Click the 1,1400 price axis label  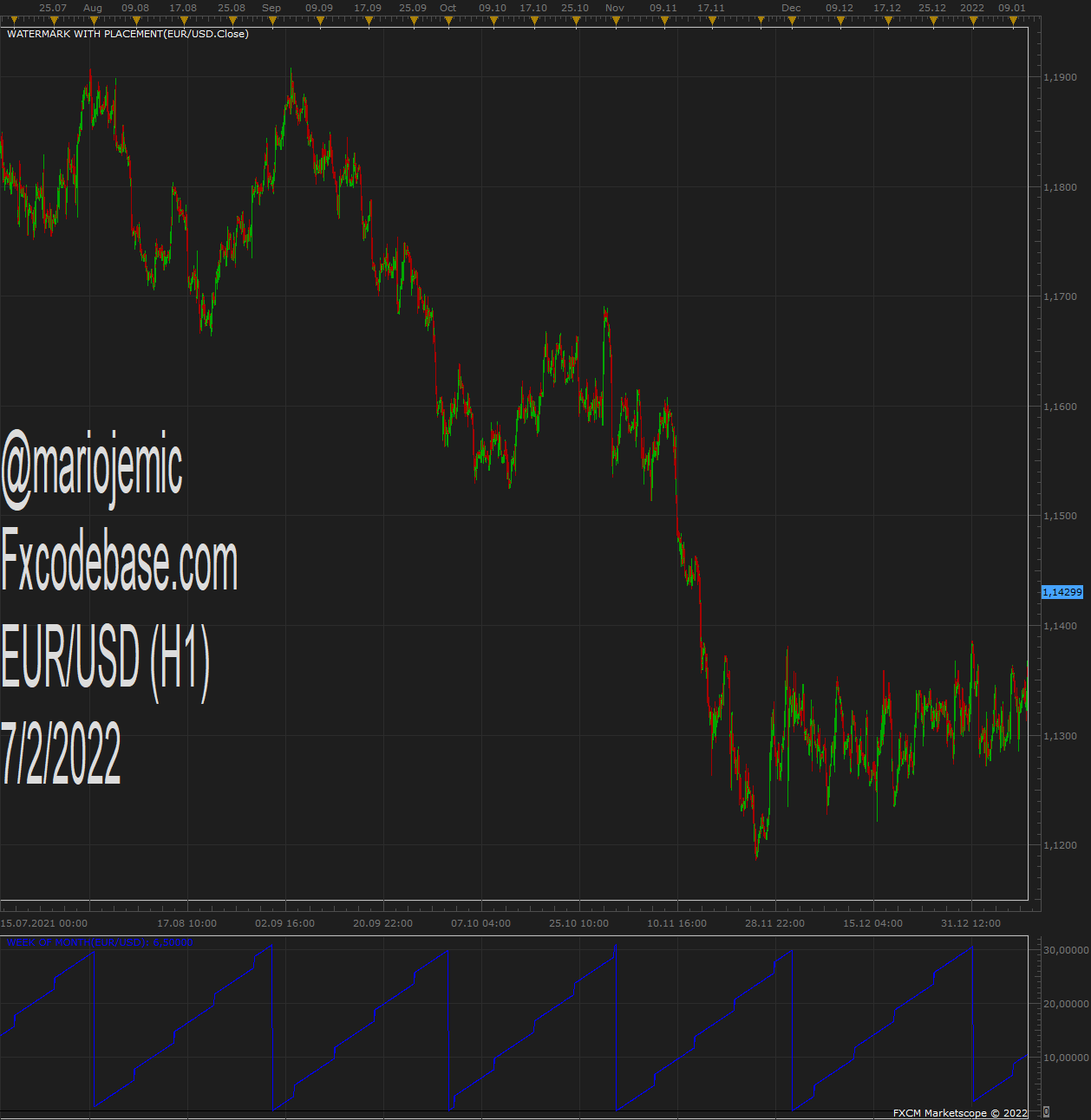tap(1060, 626)
